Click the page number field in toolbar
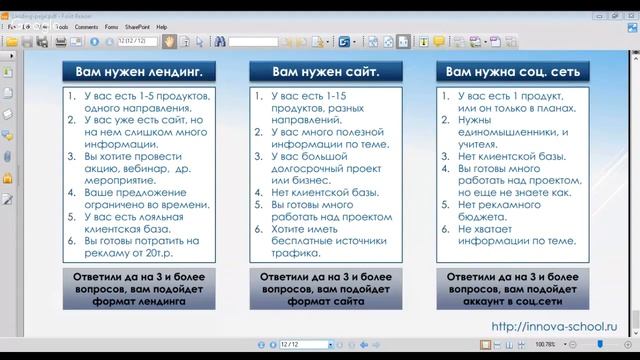This screenshot has height=360, width=640. [x=138, y=41]
